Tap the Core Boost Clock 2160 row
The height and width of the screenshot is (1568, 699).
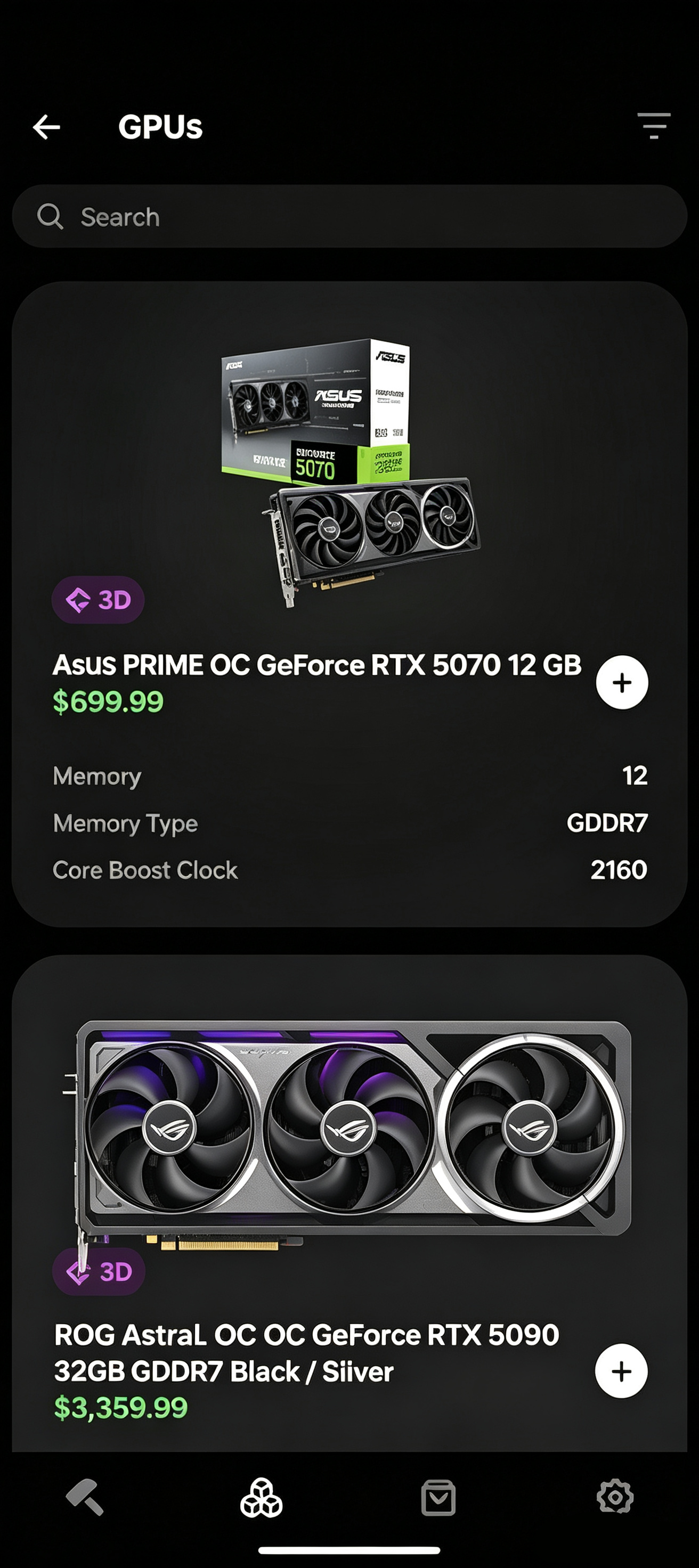click(x=350, y=870)
